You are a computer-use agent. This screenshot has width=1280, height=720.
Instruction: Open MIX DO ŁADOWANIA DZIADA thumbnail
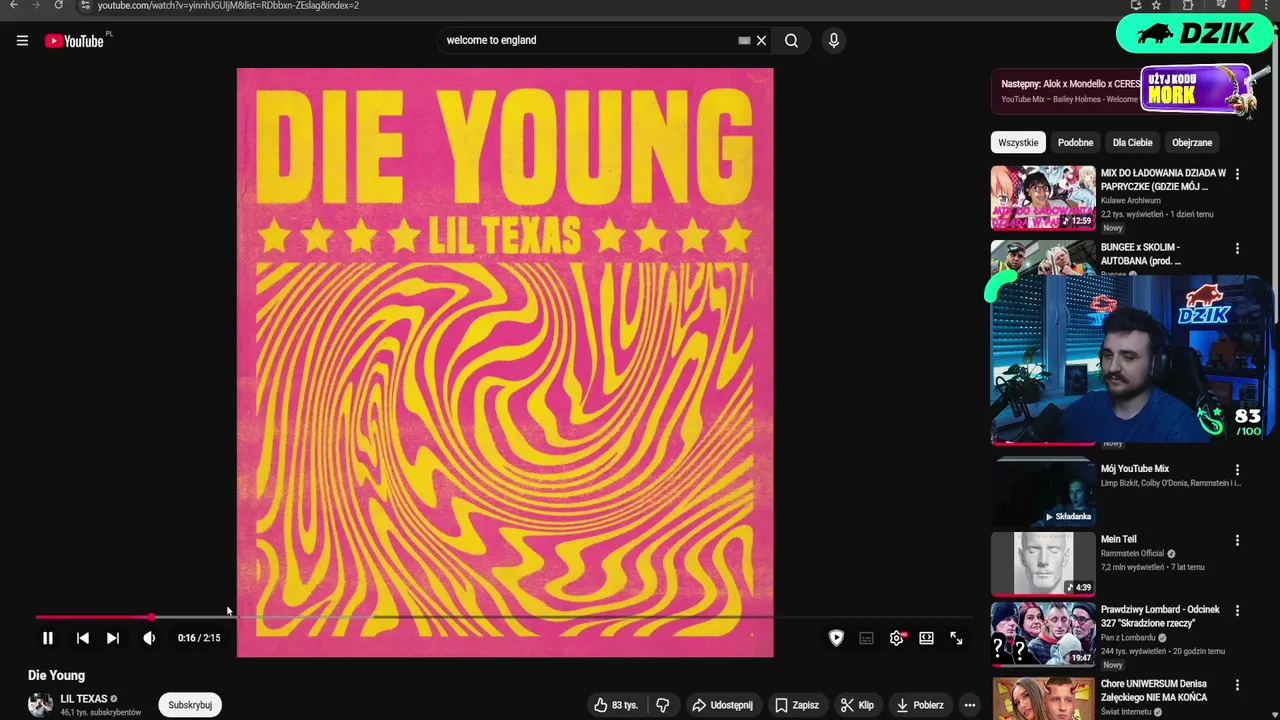[x=1043, y=197]
